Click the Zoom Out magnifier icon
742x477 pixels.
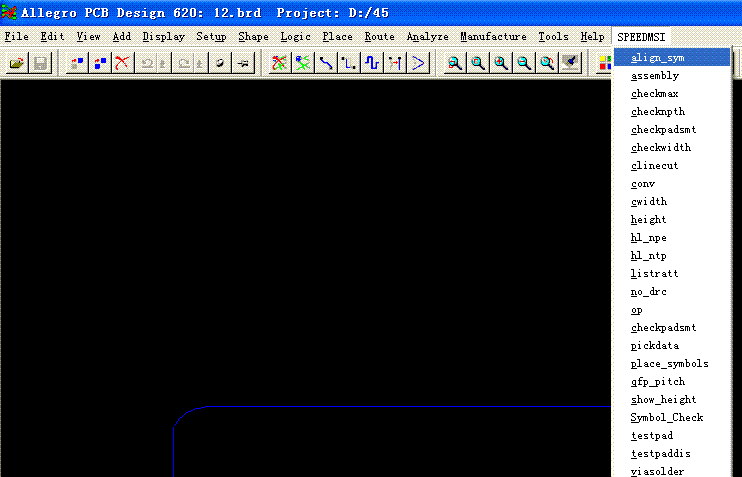click(524, 63)
